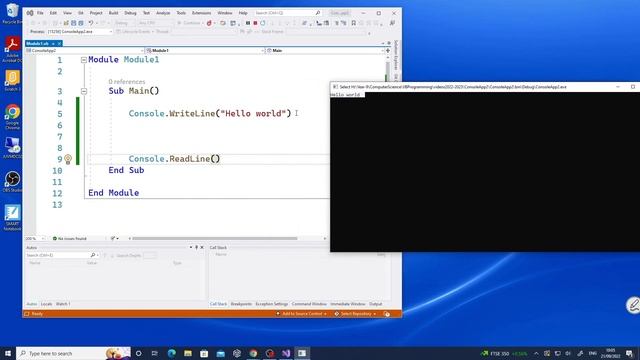Switch to the Call Stack tab
This screenshot has width=640, height=360.
click(x=218, y=304)
